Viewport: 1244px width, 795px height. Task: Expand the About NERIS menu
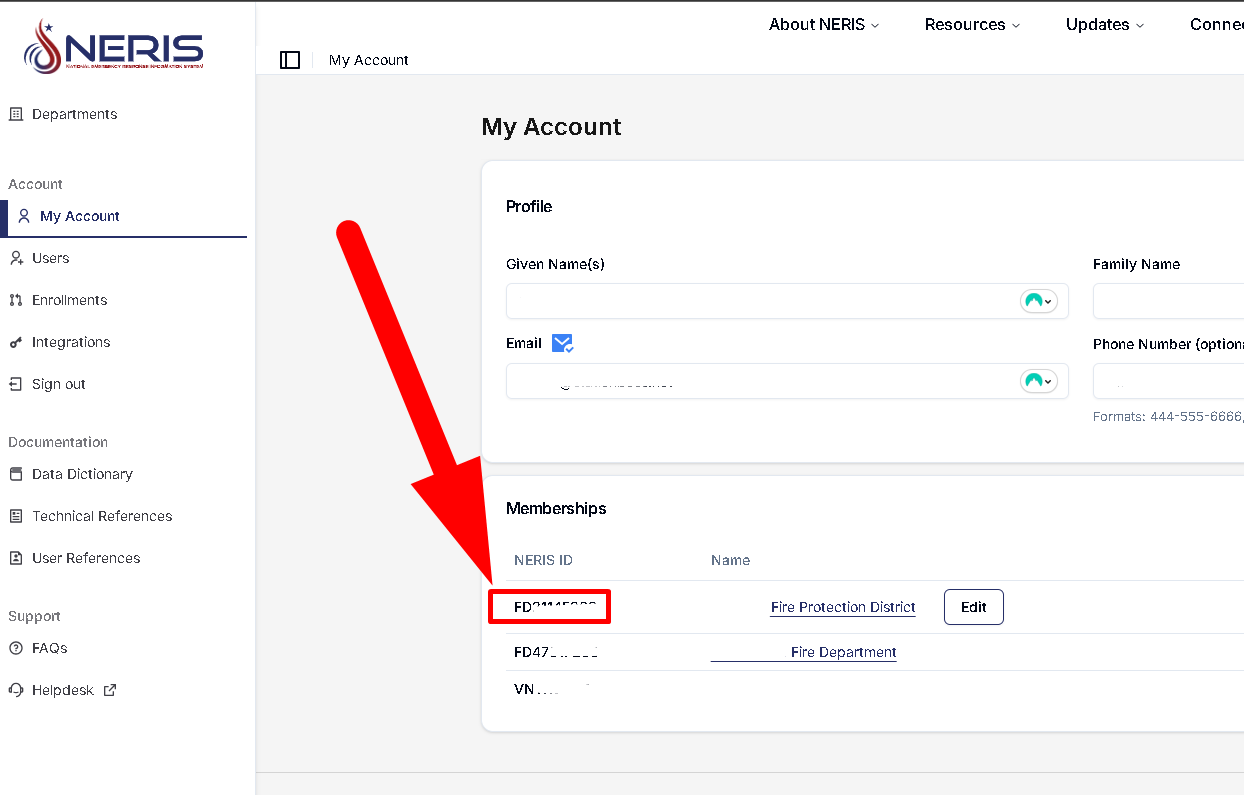coord(824,25)
